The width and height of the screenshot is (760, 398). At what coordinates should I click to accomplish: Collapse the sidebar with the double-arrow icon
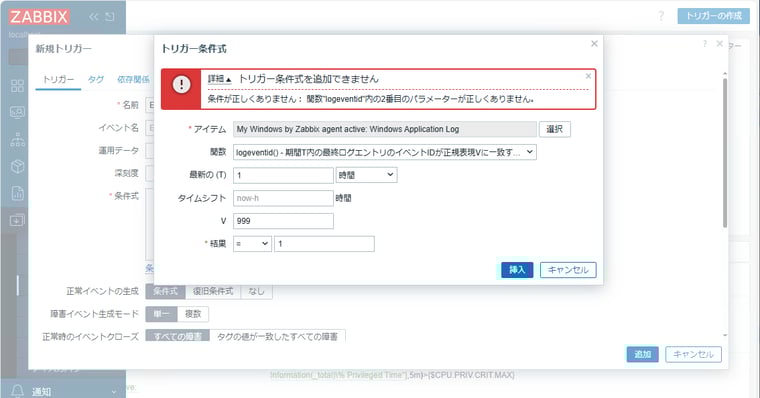94,17
